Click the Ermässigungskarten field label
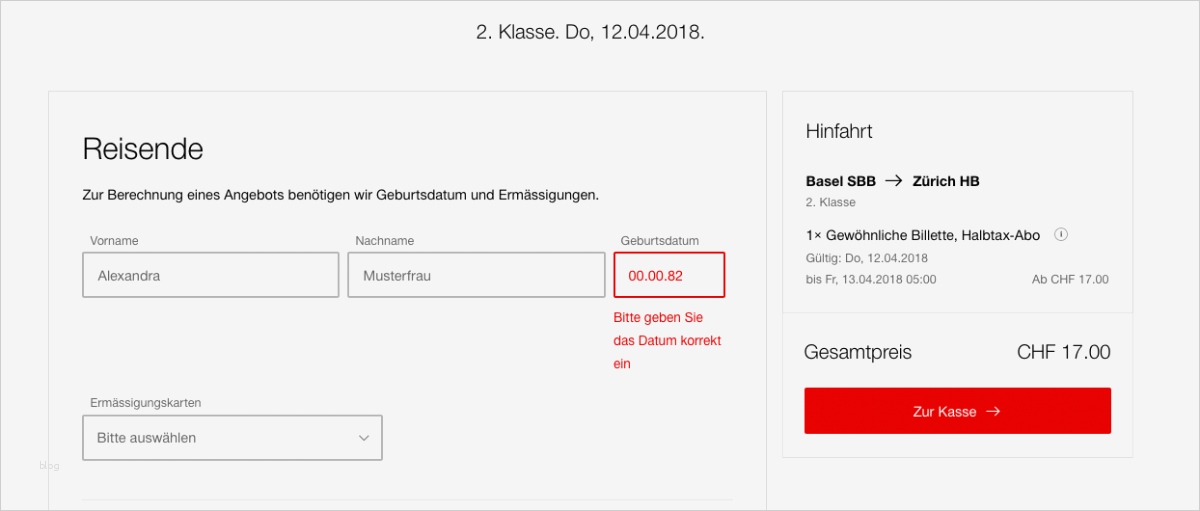 click(x=145, y=403)
